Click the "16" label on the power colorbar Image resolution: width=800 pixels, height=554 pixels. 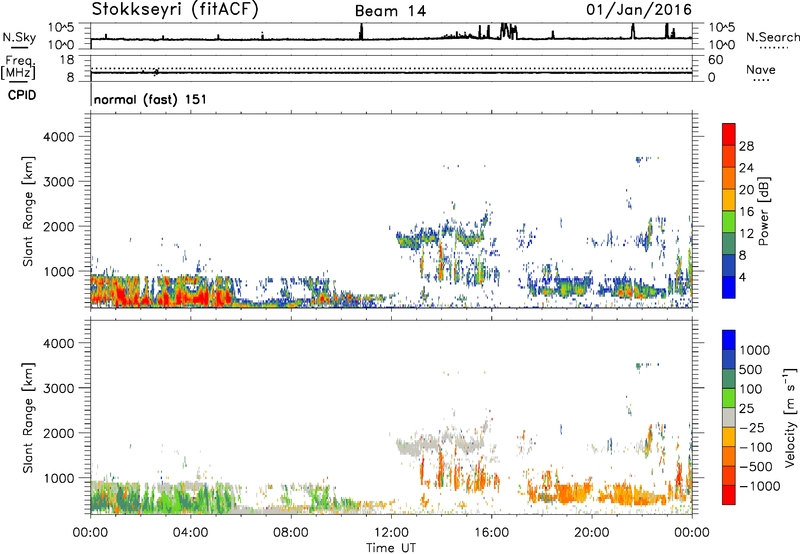746,212
